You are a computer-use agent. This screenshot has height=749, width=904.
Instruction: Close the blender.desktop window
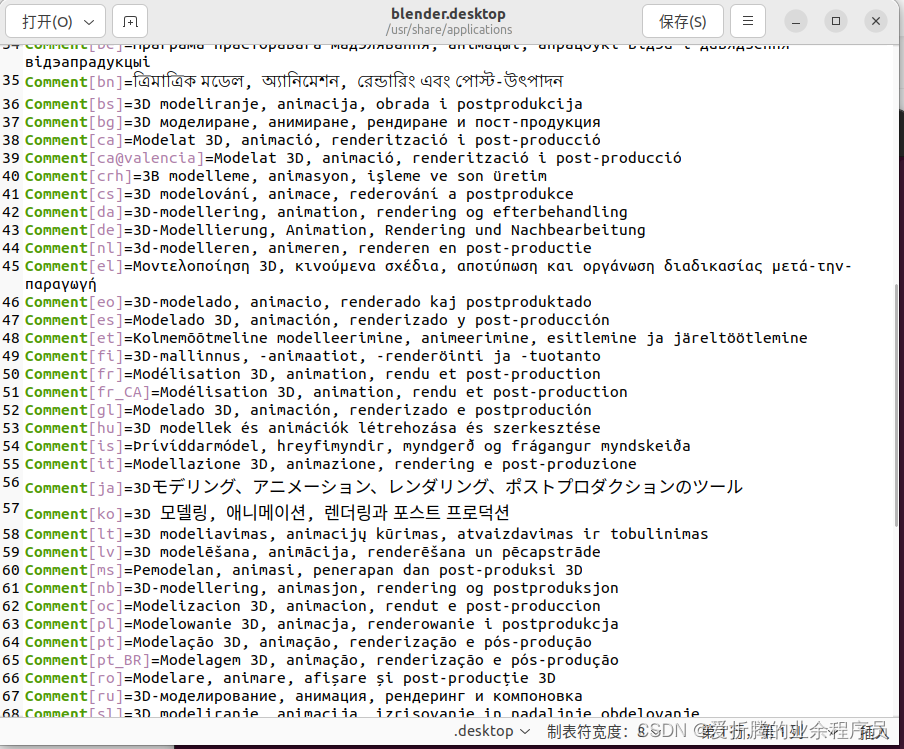(x=876, y=21)
